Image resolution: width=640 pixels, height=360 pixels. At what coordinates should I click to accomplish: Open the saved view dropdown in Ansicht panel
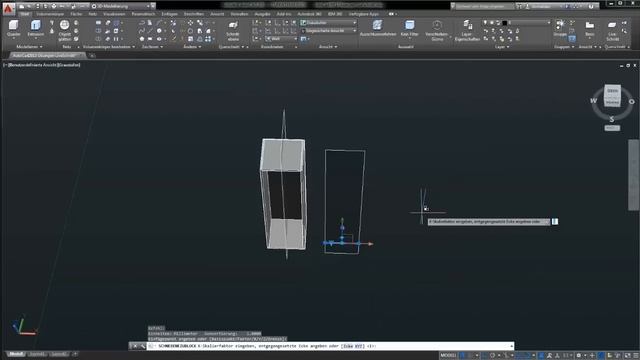[x=329, y=31]
